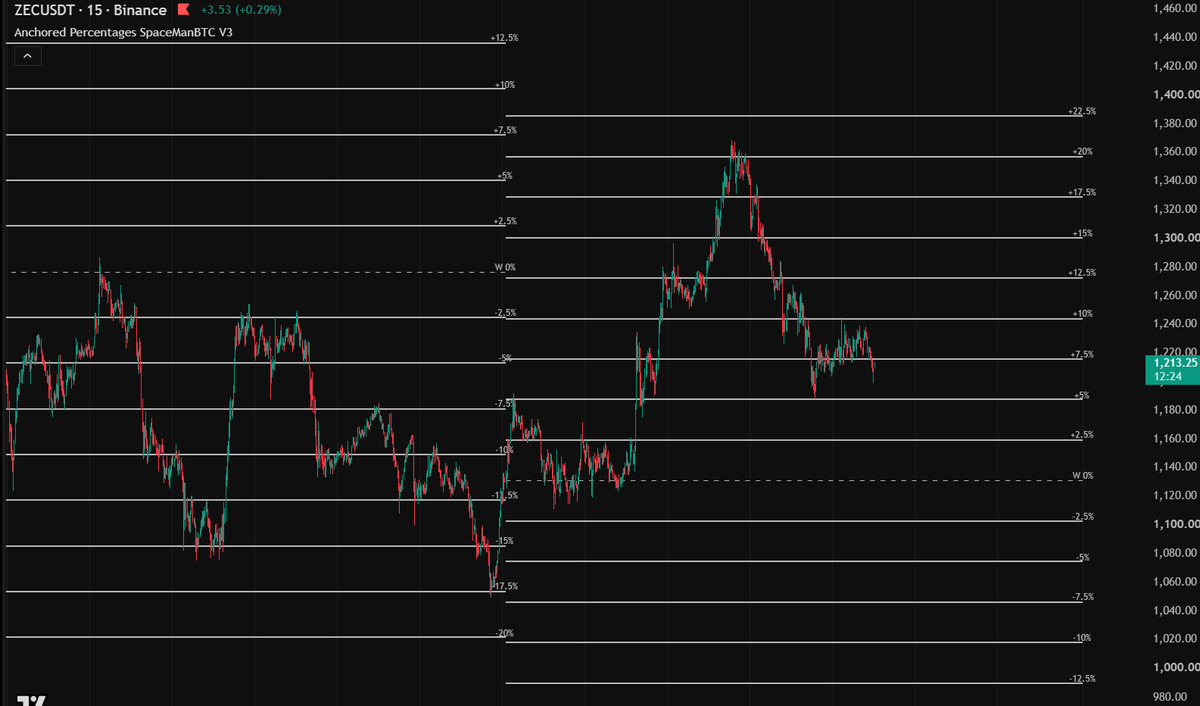Click 1,280.00 on the price axis

[1175, 267]
